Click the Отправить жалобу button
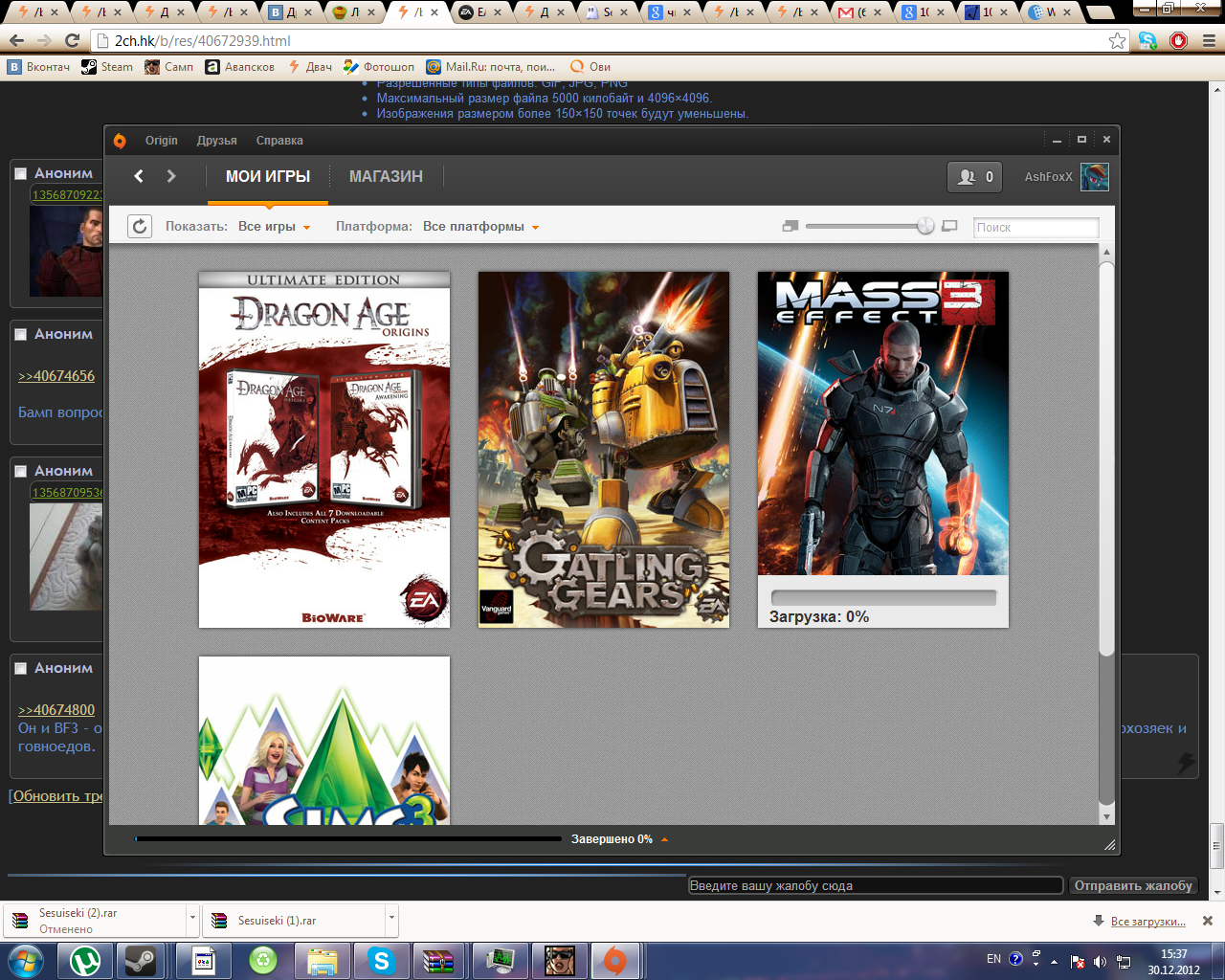This screenshot has height=980, width=1225. coord(1133,886)
